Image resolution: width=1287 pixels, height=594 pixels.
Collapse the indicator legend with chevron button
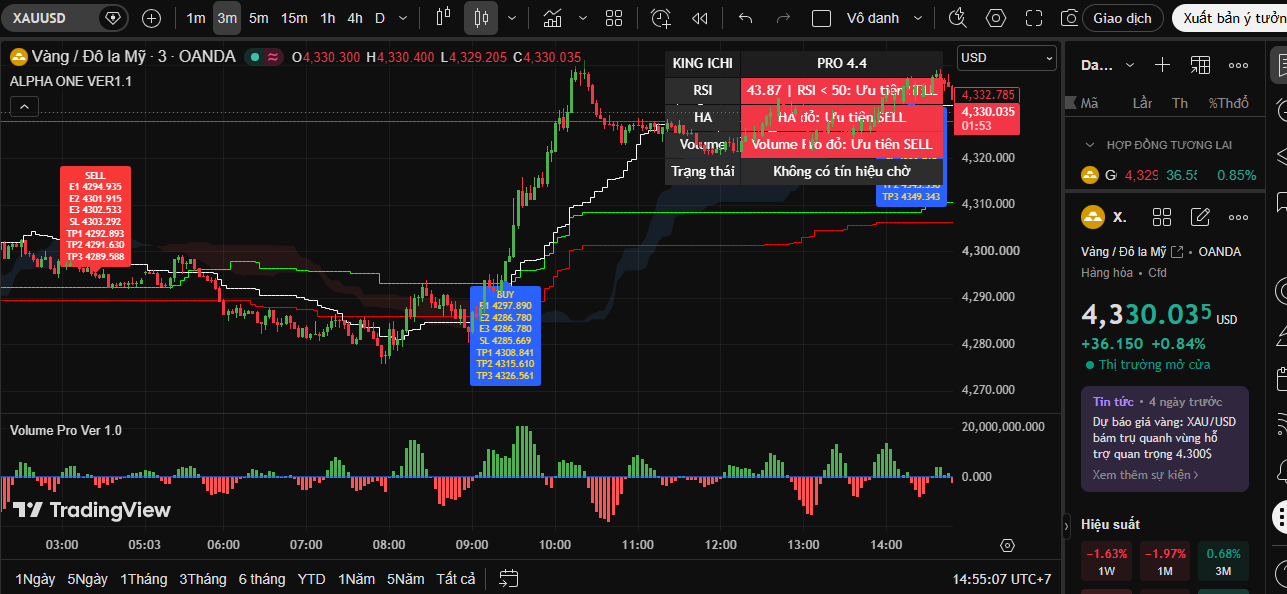coord(25,106)
